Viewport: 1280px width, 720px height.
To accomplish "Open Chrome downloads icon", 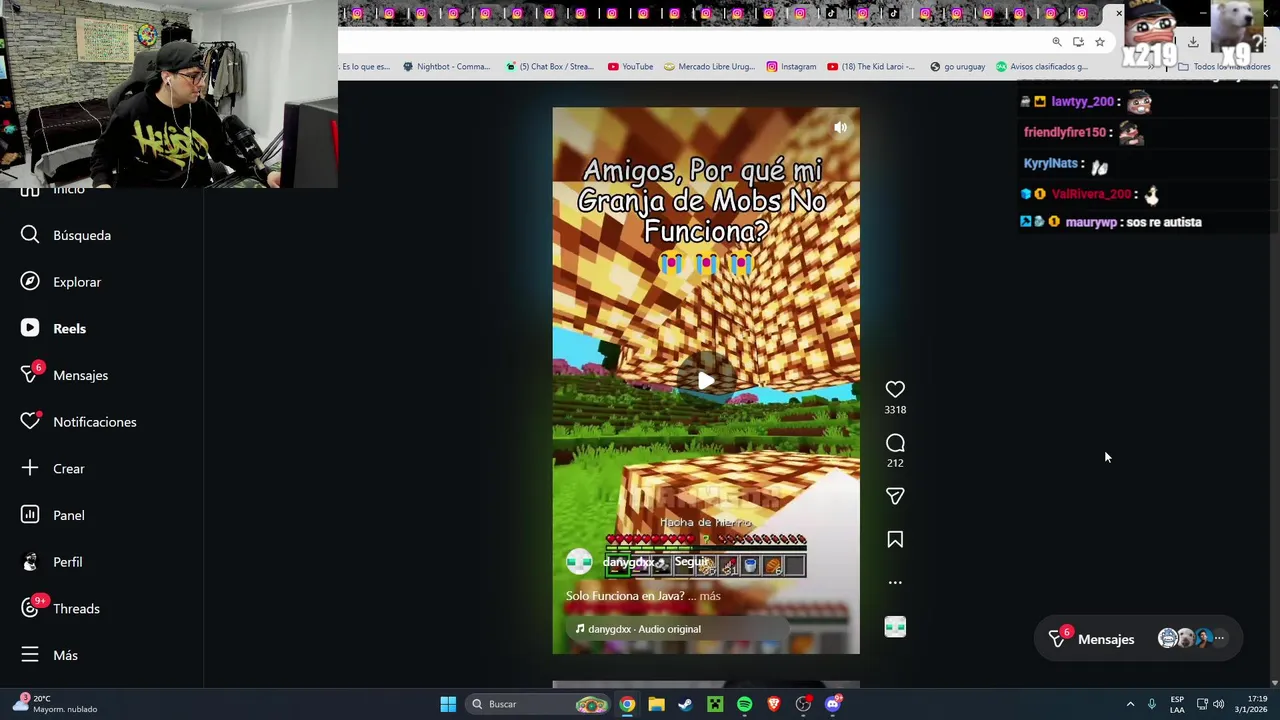I will pos(1193,42).
